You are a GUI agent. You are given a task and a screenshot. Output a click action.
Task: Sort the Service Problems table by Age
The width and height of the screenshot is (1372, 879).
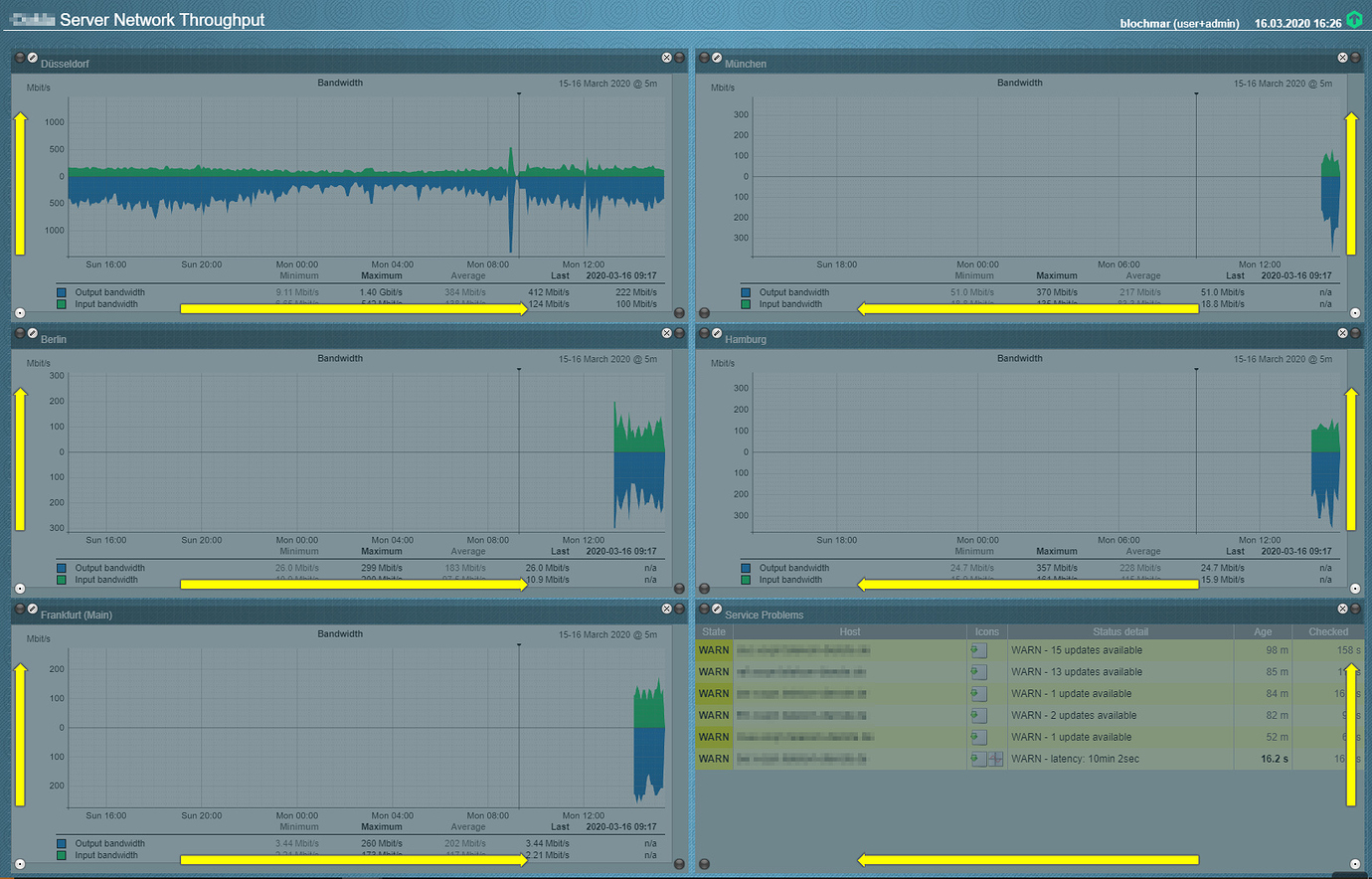pyautogui.click(x=1263, y=631)
